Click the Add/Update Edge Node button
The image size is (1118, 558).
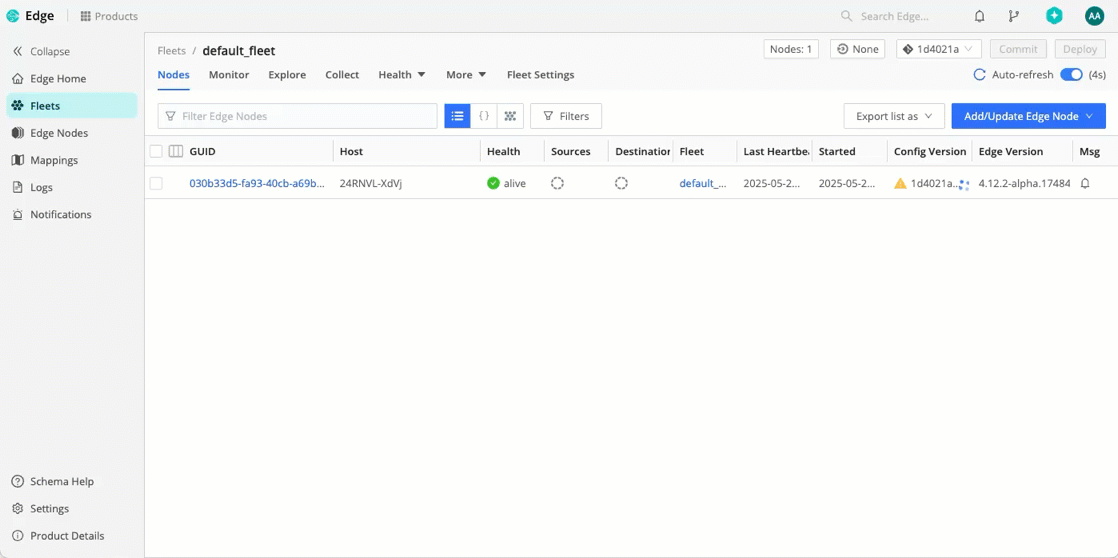[1028, 116]
